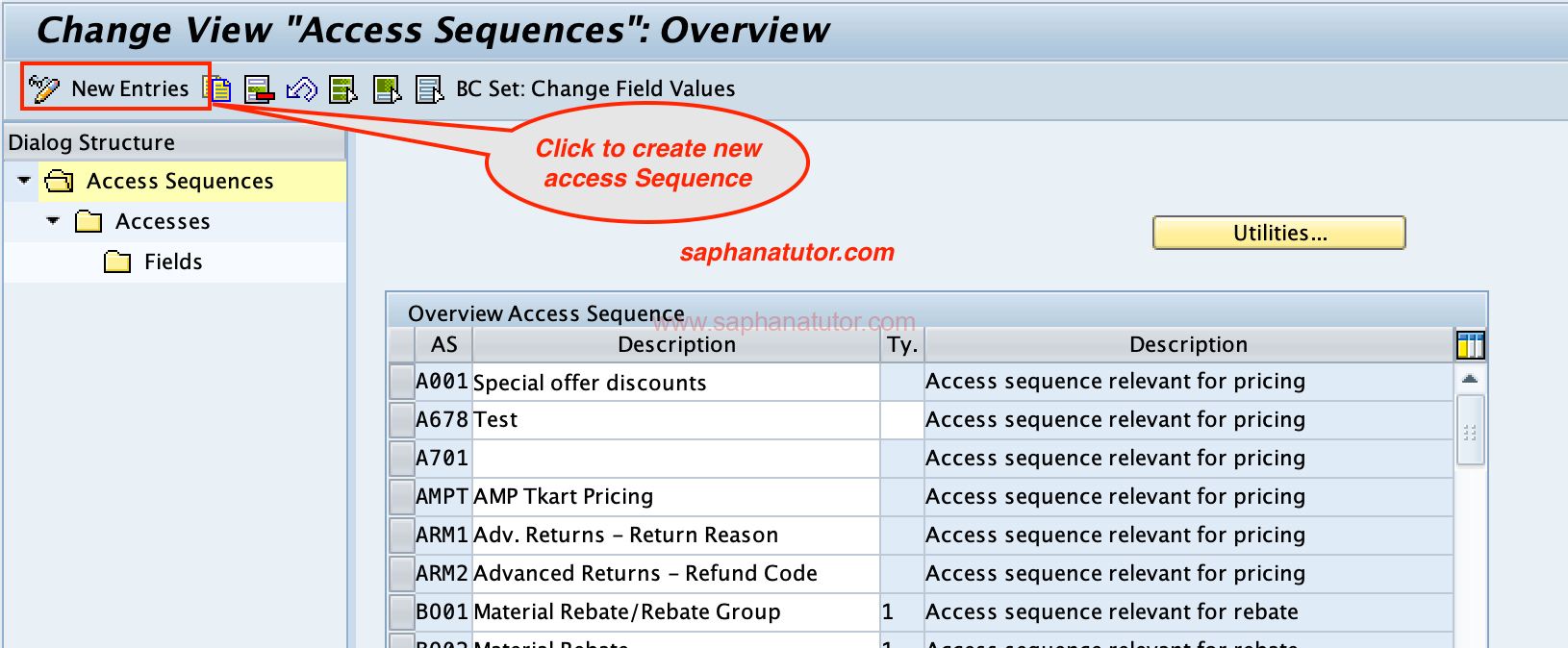This screenshot has width=1568, height=648.
Task: Click 'Material Rebate/Rebate Group' description cell
Action: tap(676, 612)
